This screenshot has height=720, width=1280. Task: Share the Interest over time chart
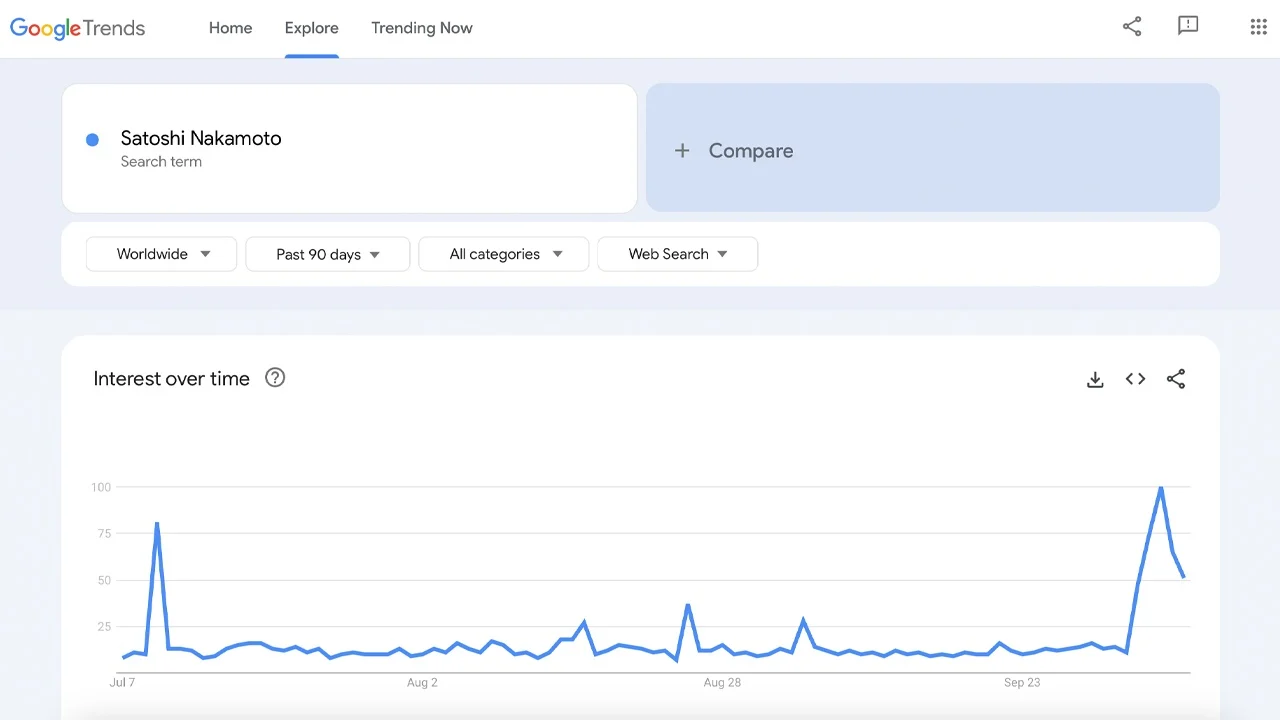tap(1176, 379)
